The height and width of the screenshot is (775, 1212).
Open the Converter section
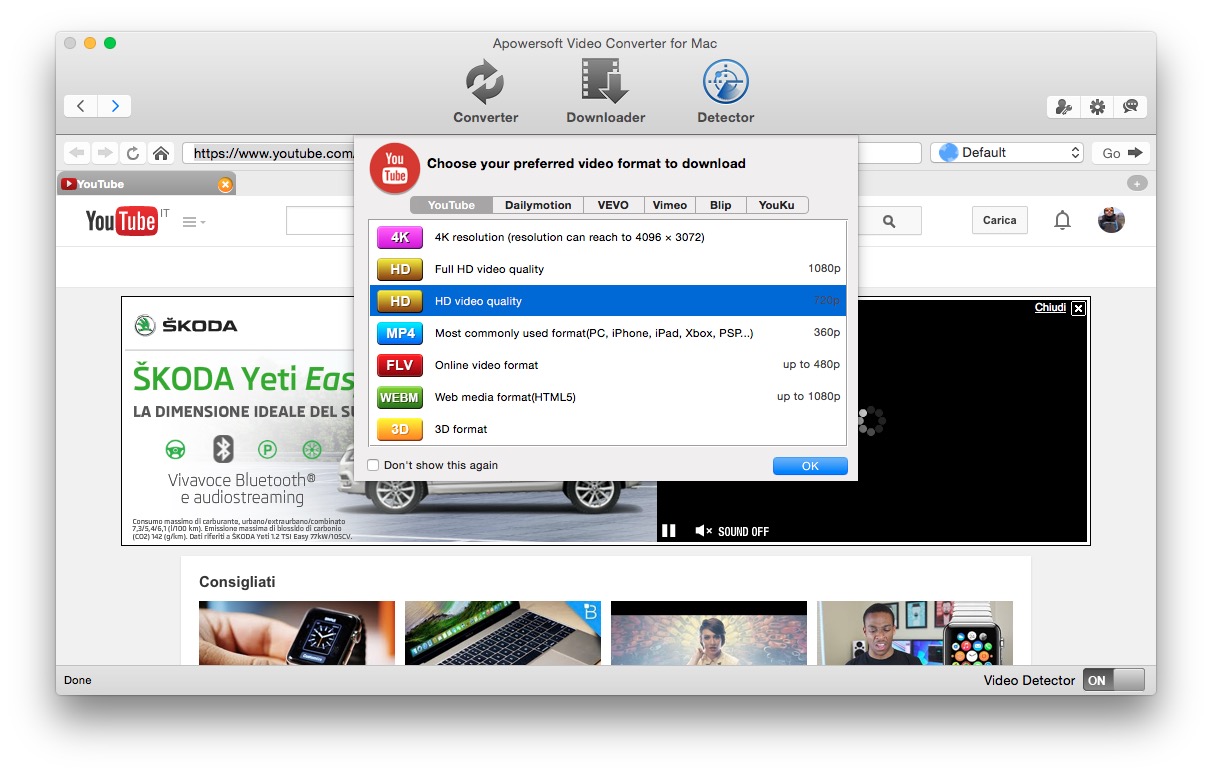click(485, 92)
